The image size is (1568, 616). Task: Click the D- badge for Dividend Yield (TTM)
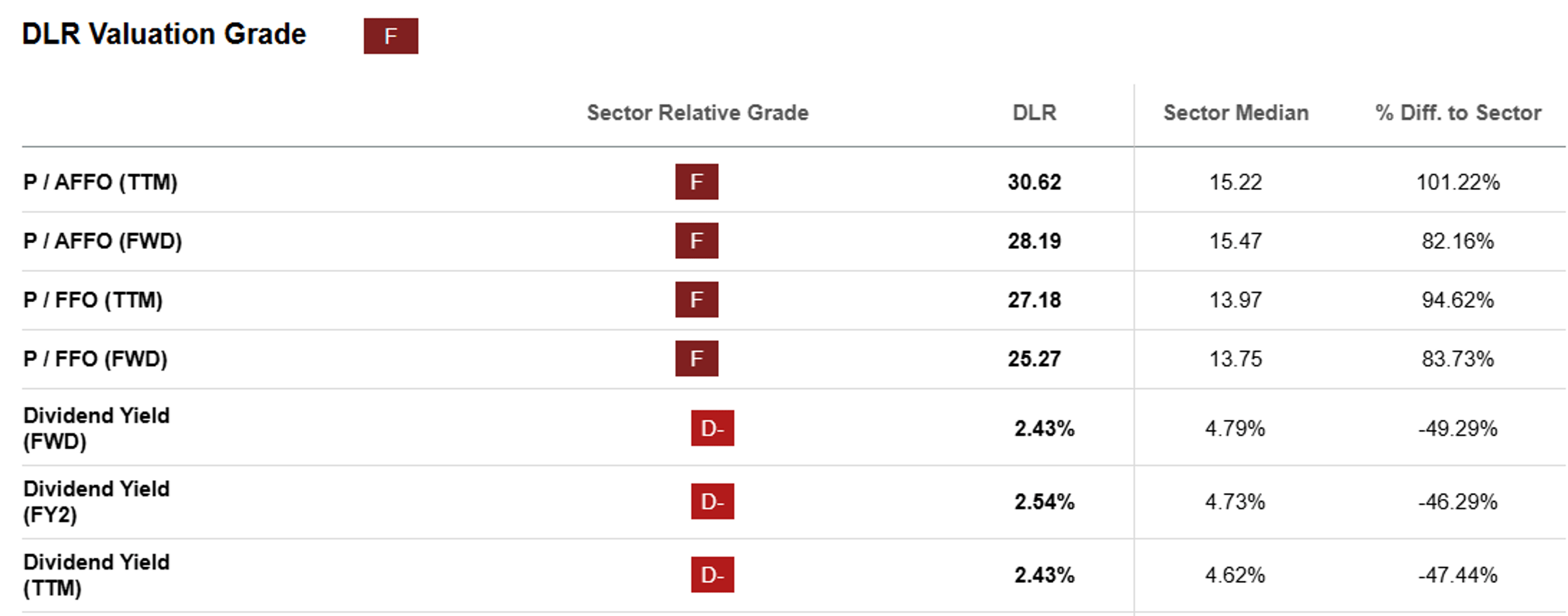point(713,575)
